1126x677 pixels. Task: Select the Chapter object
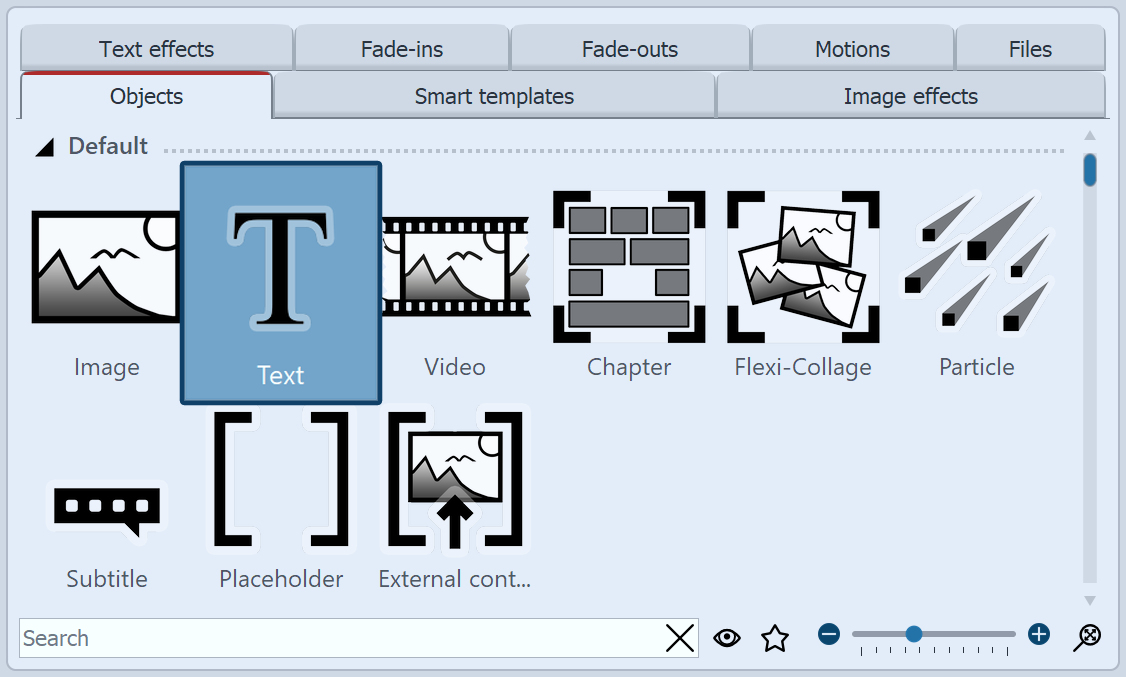[628, 267]
